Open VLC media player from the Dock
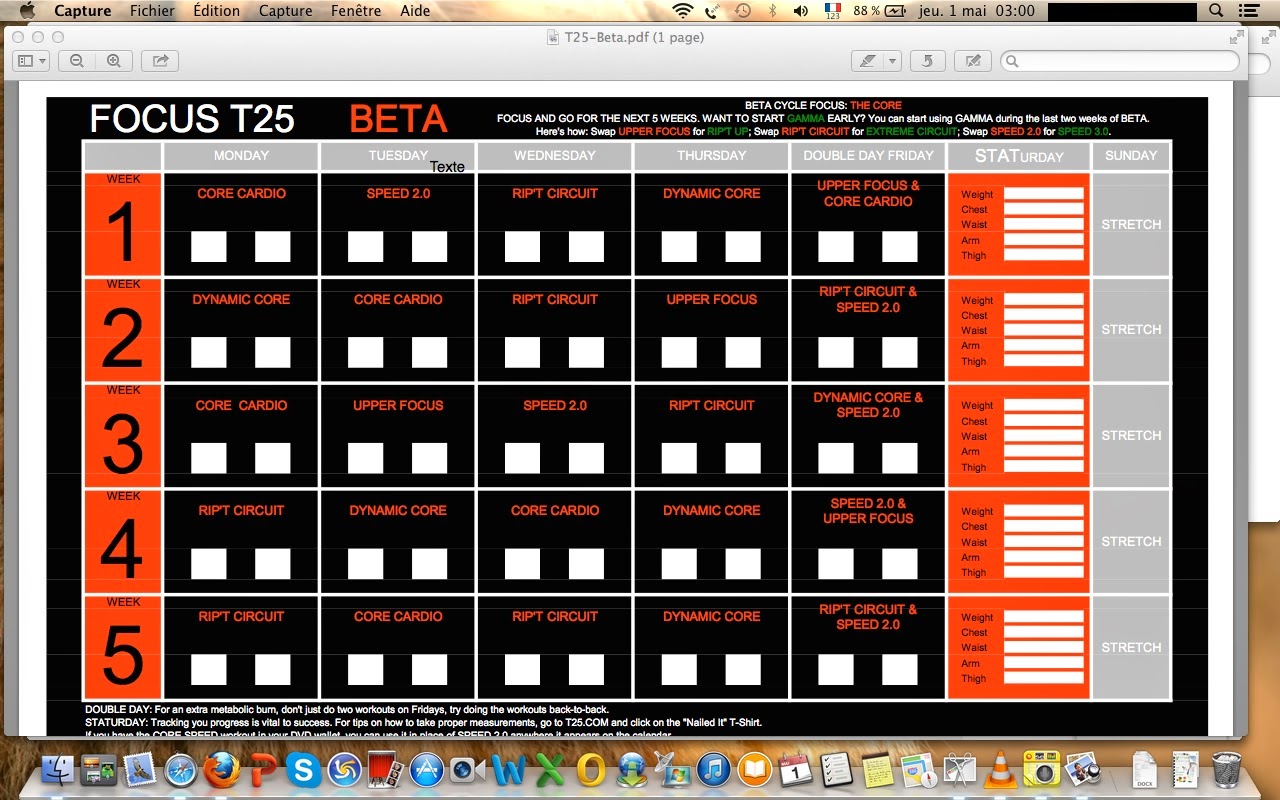This screenshot has width=1280, height=800. click(x=999, y=771)
